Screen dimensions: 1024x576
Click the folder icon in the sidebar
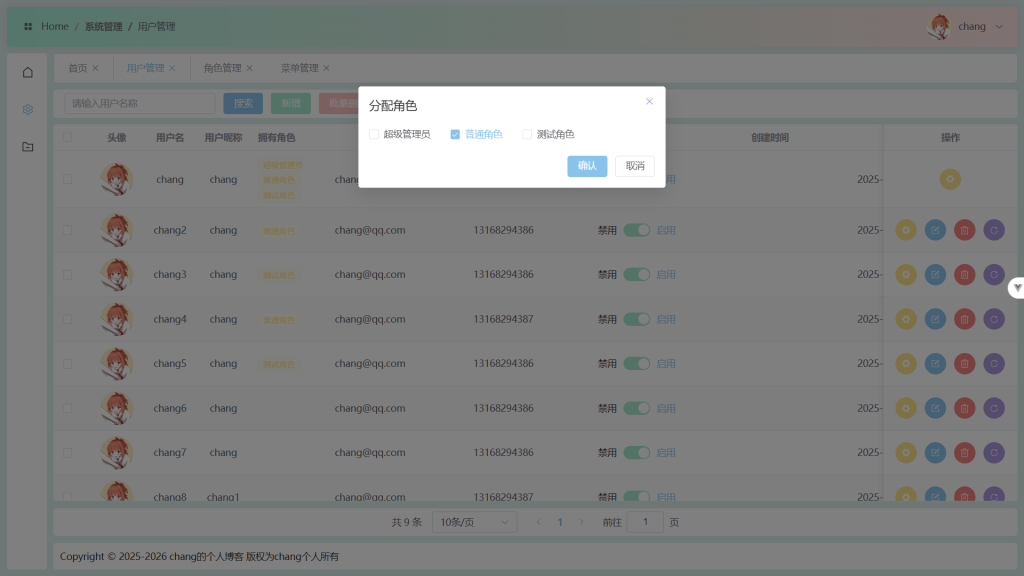point(27,147)
